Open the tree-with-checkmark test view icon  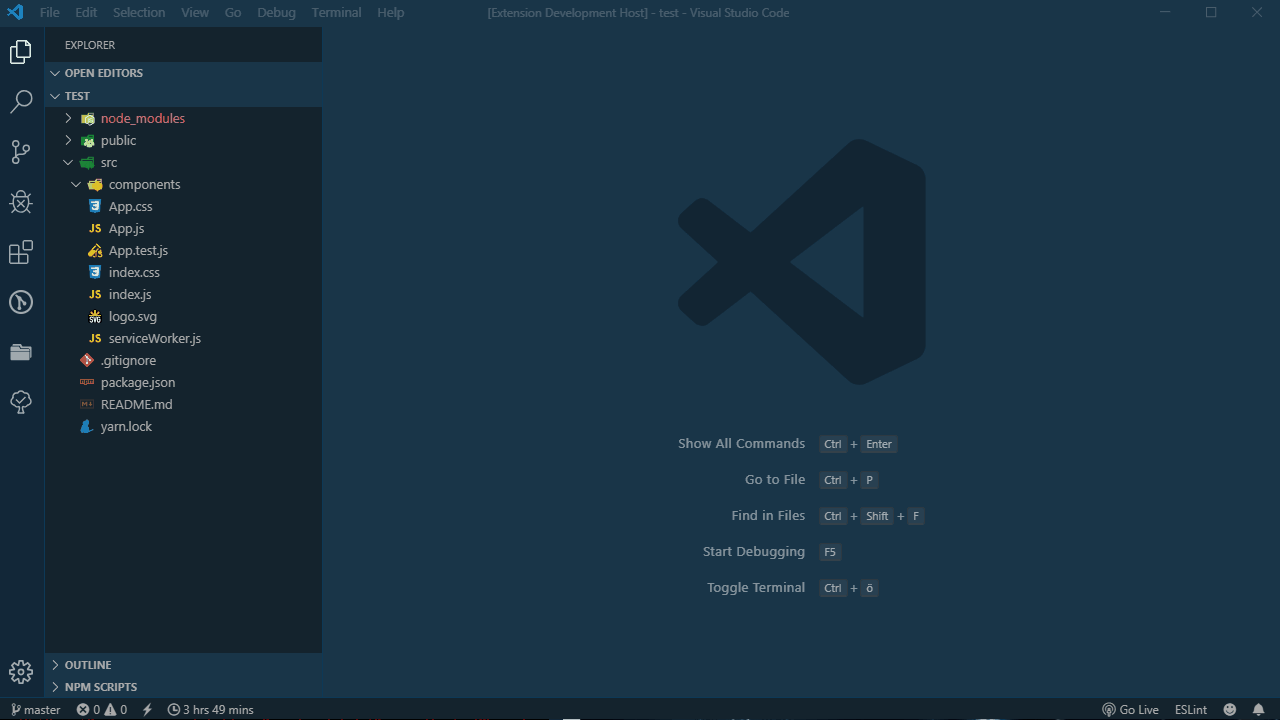(x=21, y=402)
